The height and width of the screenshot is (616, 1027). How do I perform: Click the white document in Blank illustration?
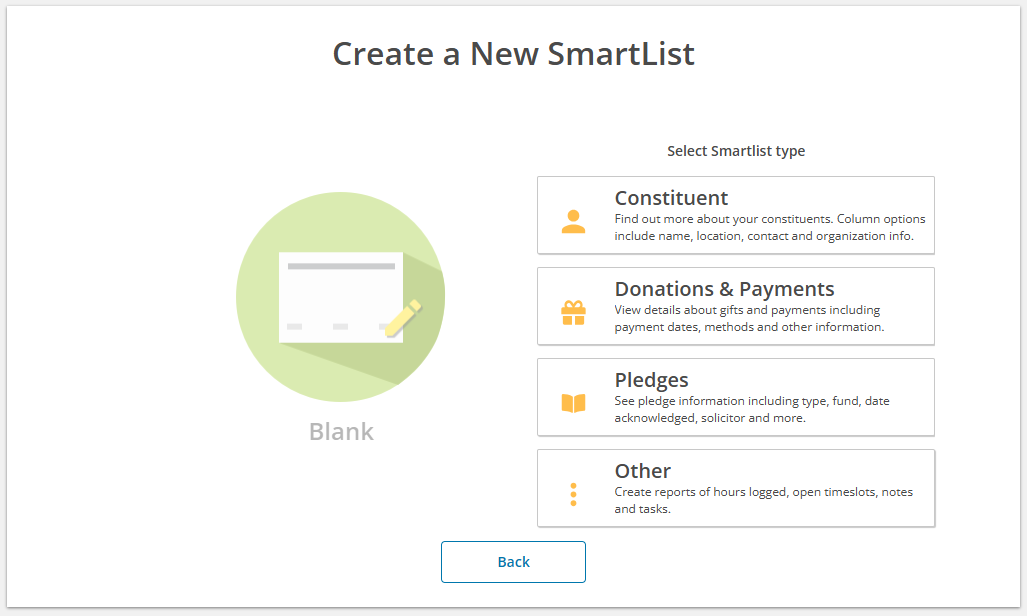click(x=341, y=298)
